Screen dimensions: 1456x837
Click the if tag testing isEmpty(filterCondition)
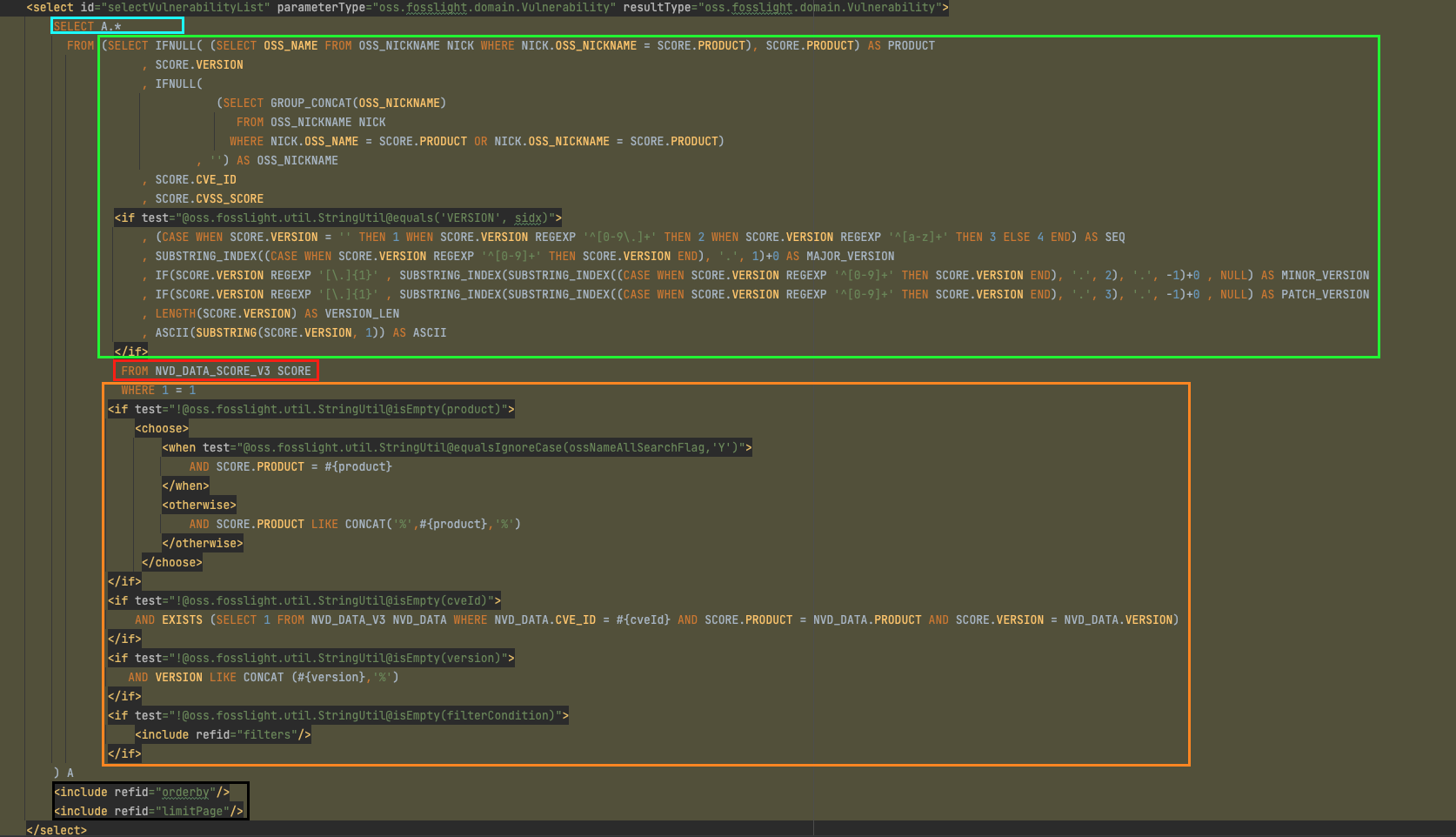pyautogui.click(x=338, y=715)
